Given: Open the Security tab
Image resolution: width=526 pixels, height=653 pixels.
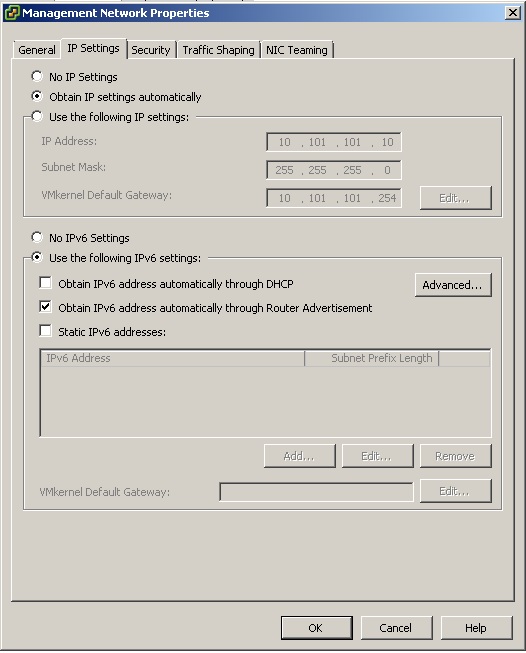Looking at the screenshot, I should [x=151, y=50].
